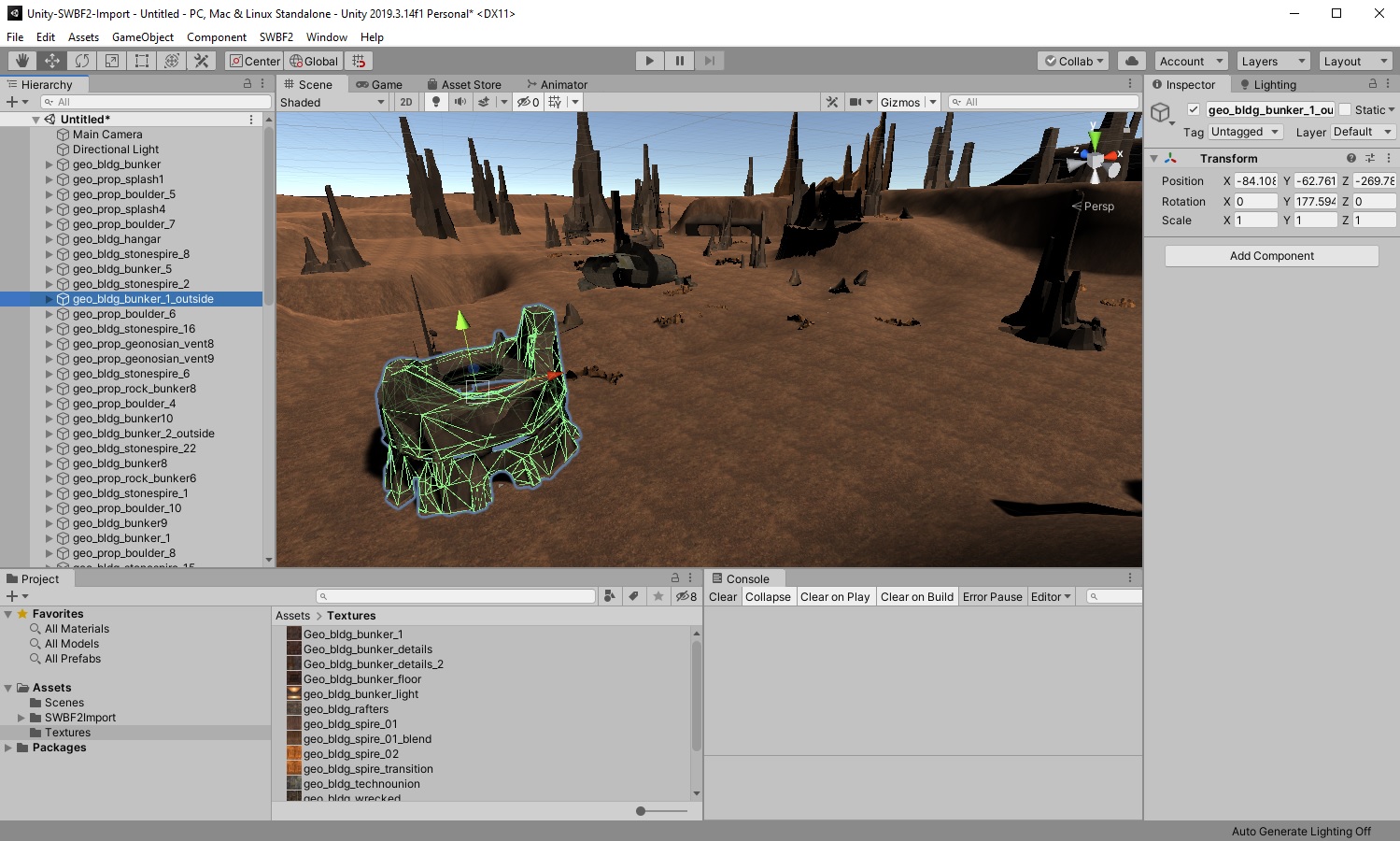Screen dimensions: 1400x841
Task: Select the Rect tool
Action: pyautogui.click(x=142, y=61)
